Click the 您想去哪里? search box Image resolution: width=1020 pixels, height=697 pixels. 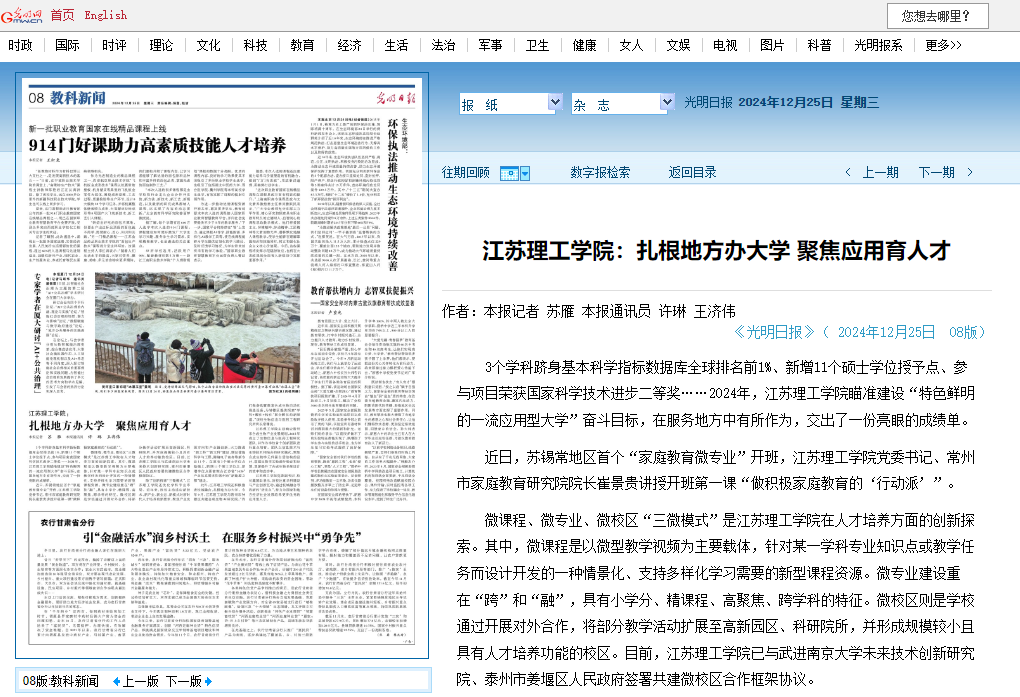(x=937, y=16)
